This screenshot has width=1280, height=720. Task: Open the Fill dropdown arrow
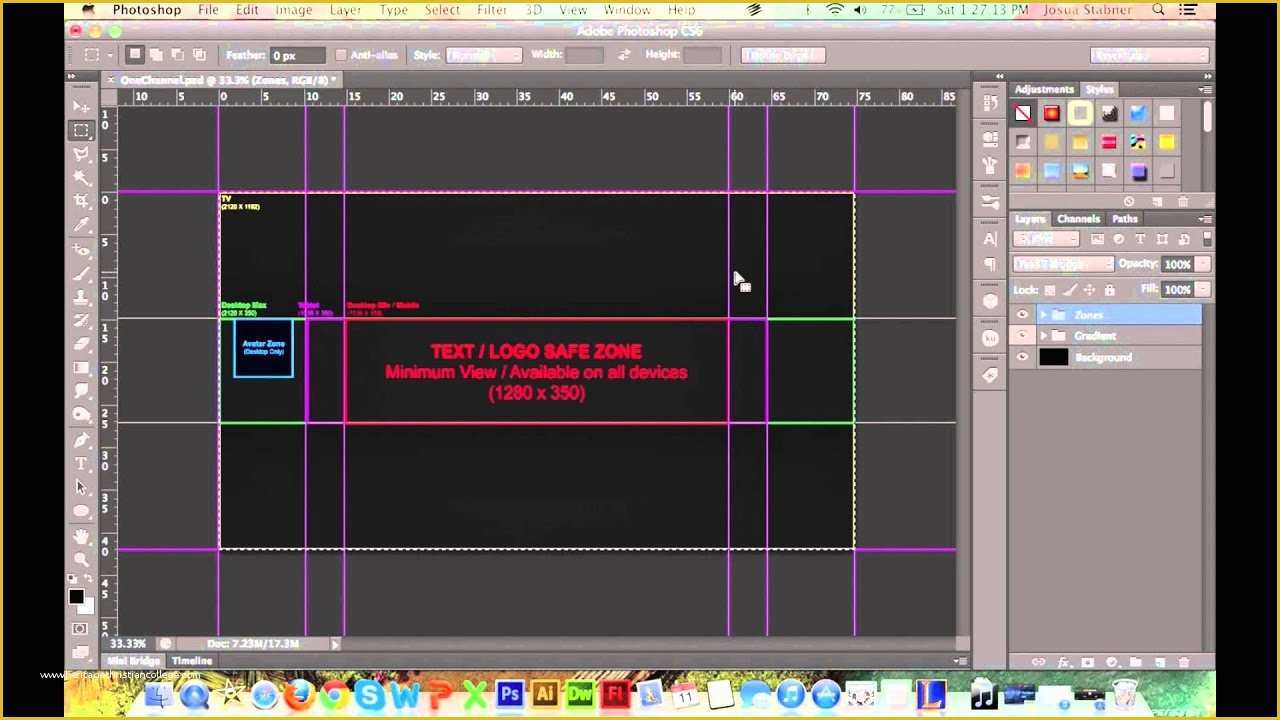pos(1203,289)
